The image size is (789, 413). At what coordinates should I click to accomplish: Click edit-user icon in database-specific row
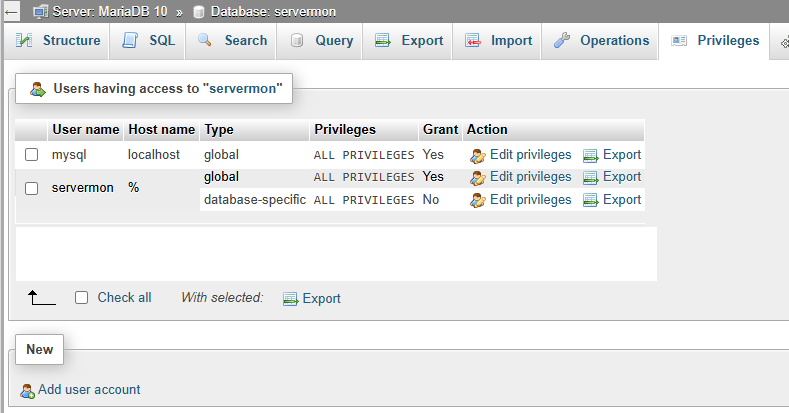click(x=478, y=201)
